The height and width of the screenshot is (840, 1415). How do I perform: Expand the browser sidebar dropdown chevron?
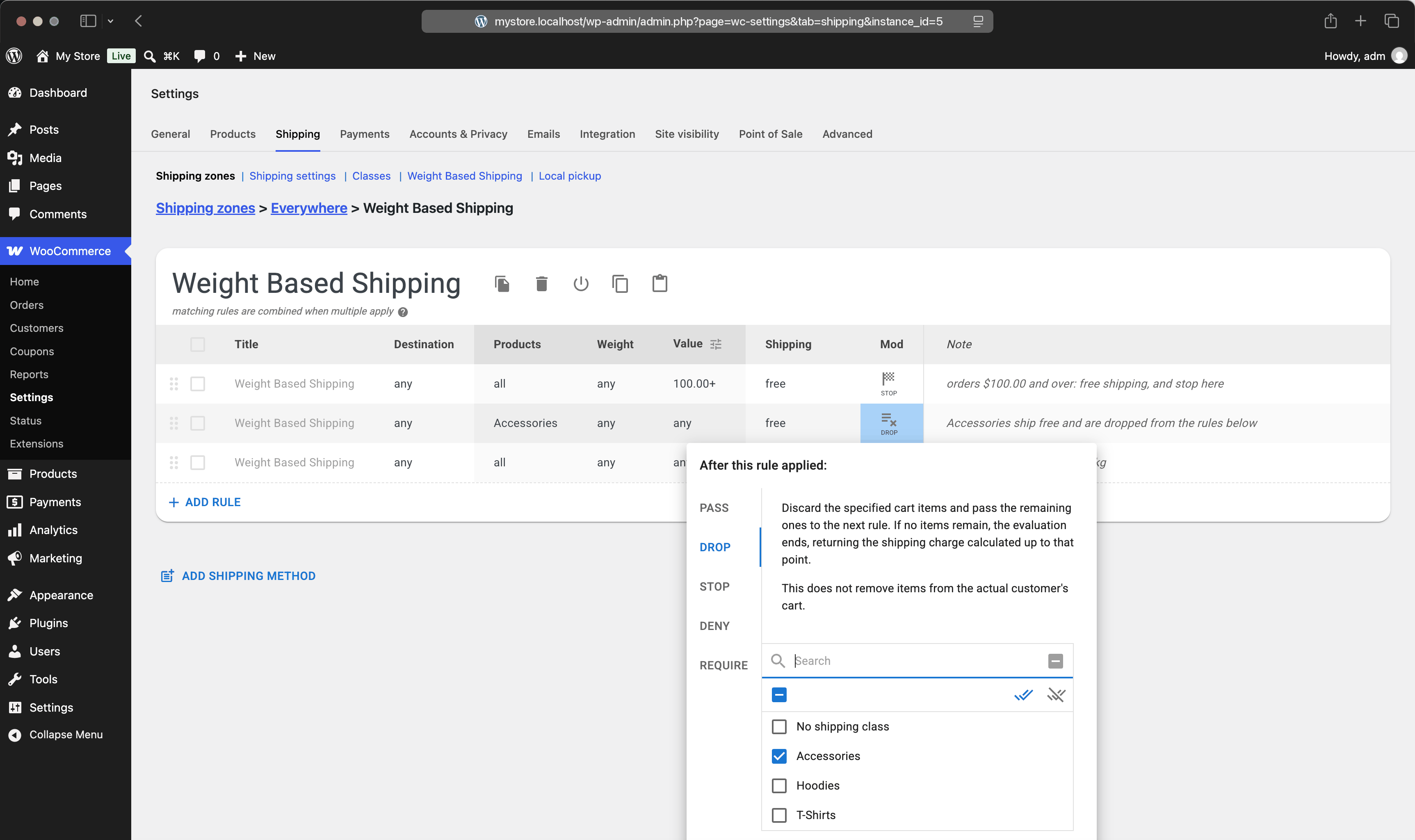click(110, 21)
